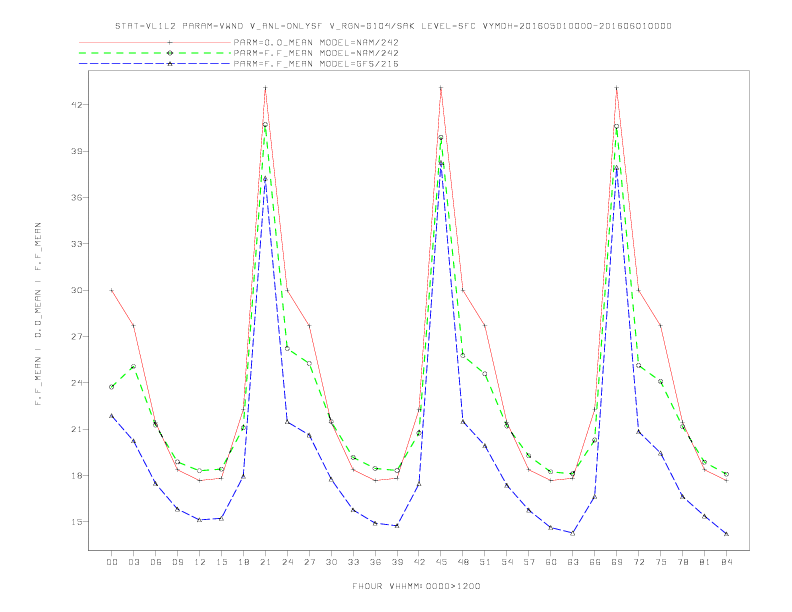The width and height of the screenshot is (792, 612).
Task: Click the chart title starting STAT=VL1L2
Action: pos(393,26)
